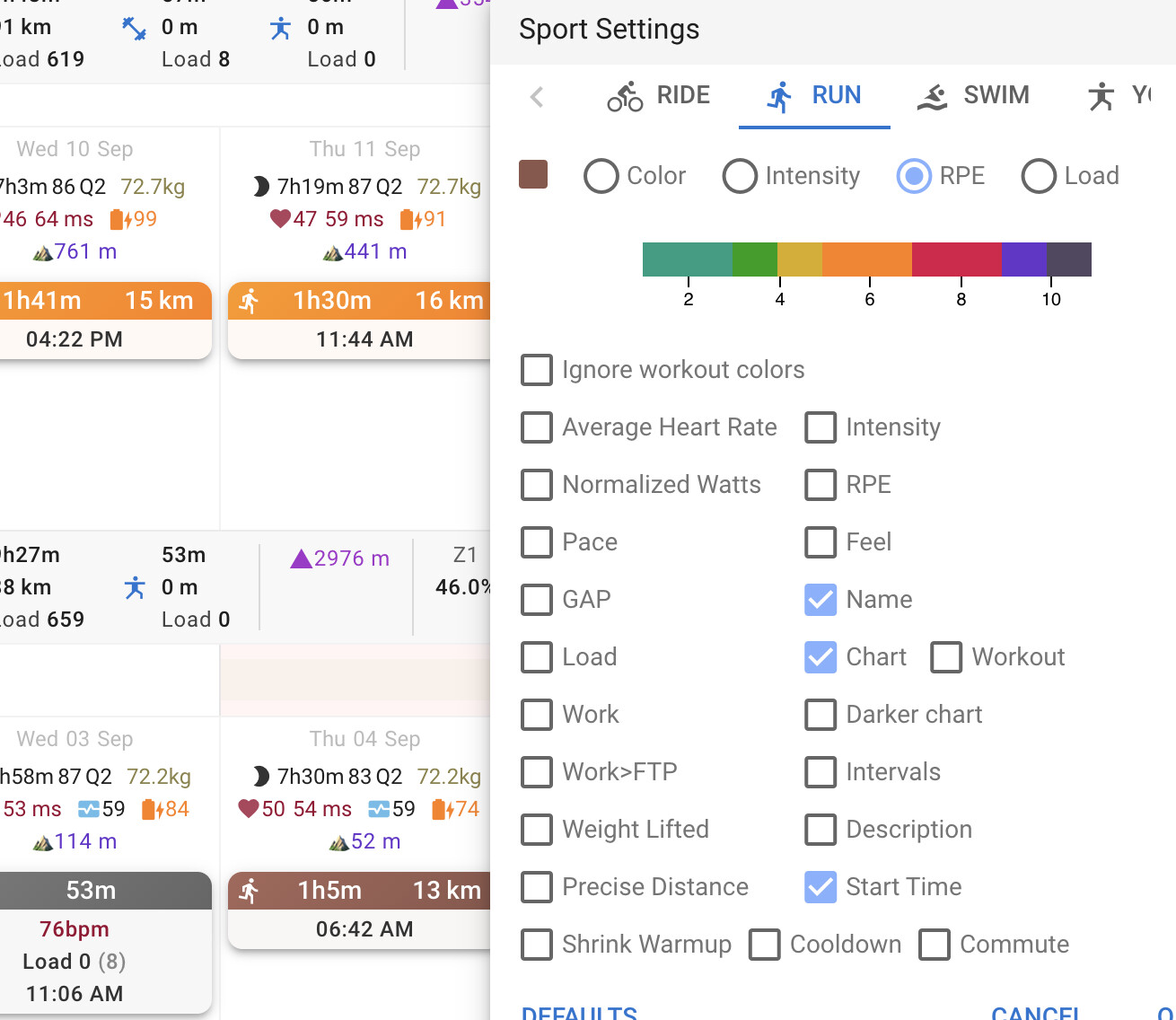Viewport: 1176px width, 1020px height.
Task: Click the runner icon on the Run tab
Action: point(780,96)
